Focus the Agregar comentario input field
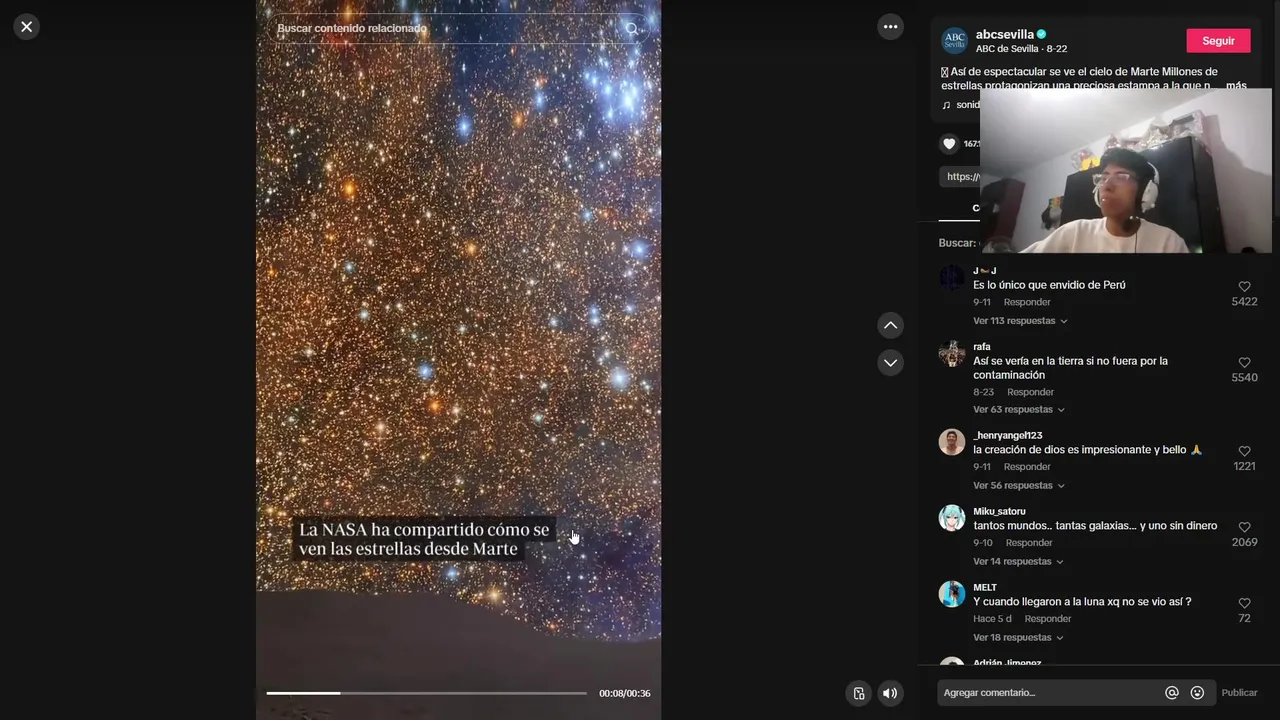This screenshot has width=1280, height=720. tap(1050, 692)
